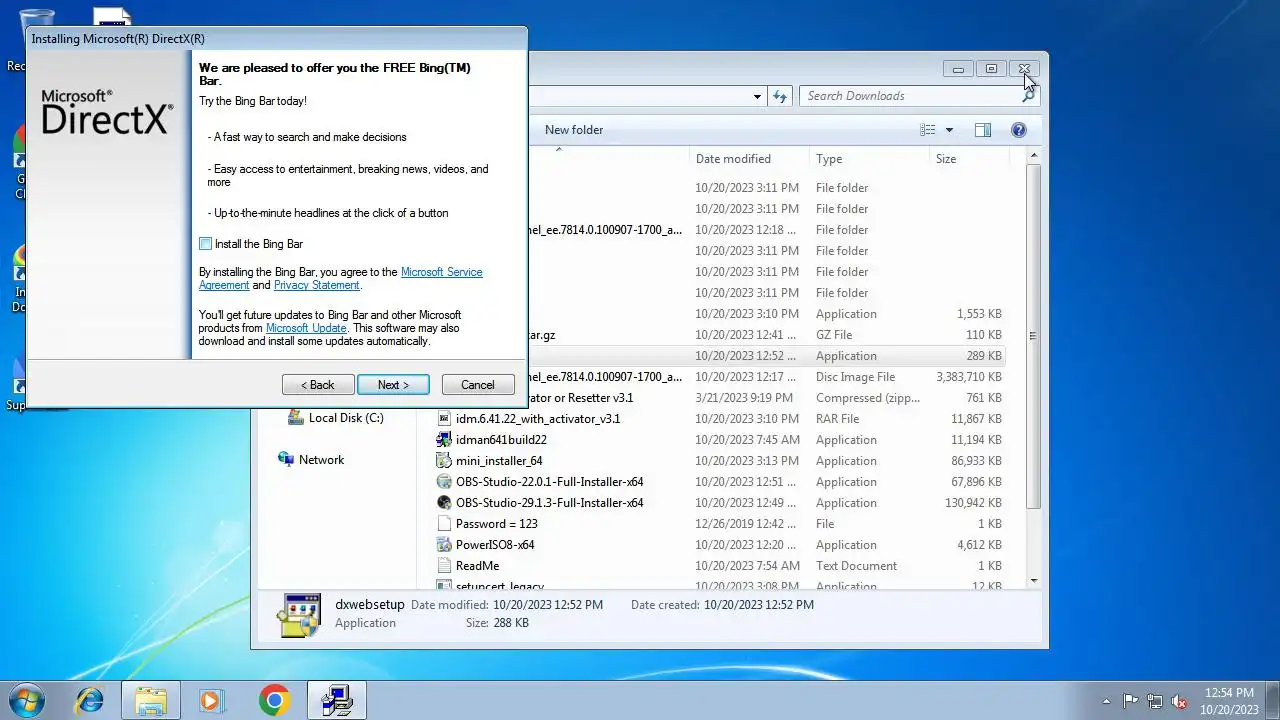Click the Explorer vertical scrollbar thumb
The height and width of the screenshot is (720, 1280).
point(1033,335)
